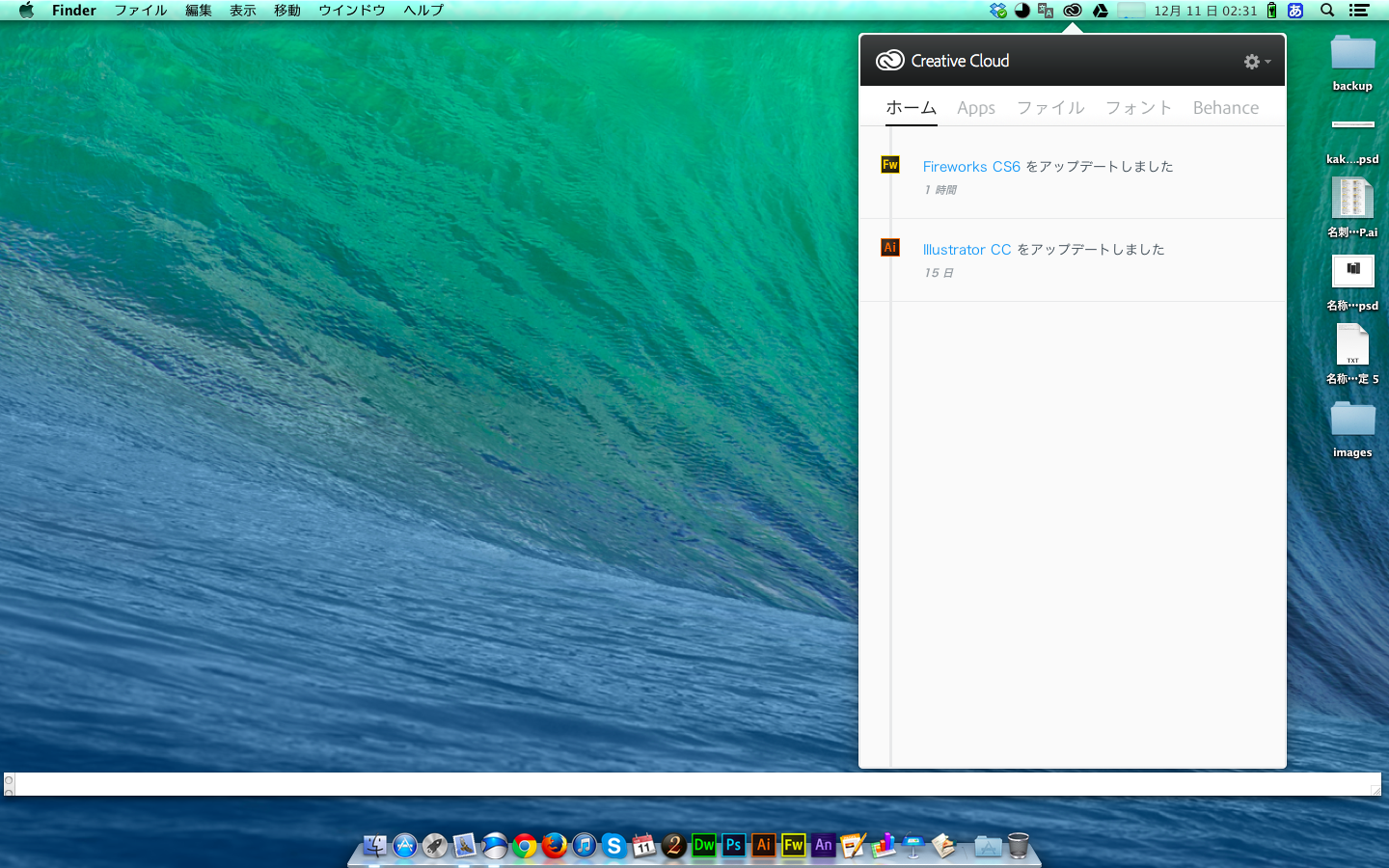Select the backup folder on desktop

pyautogui.click(x=1352, y=53)
